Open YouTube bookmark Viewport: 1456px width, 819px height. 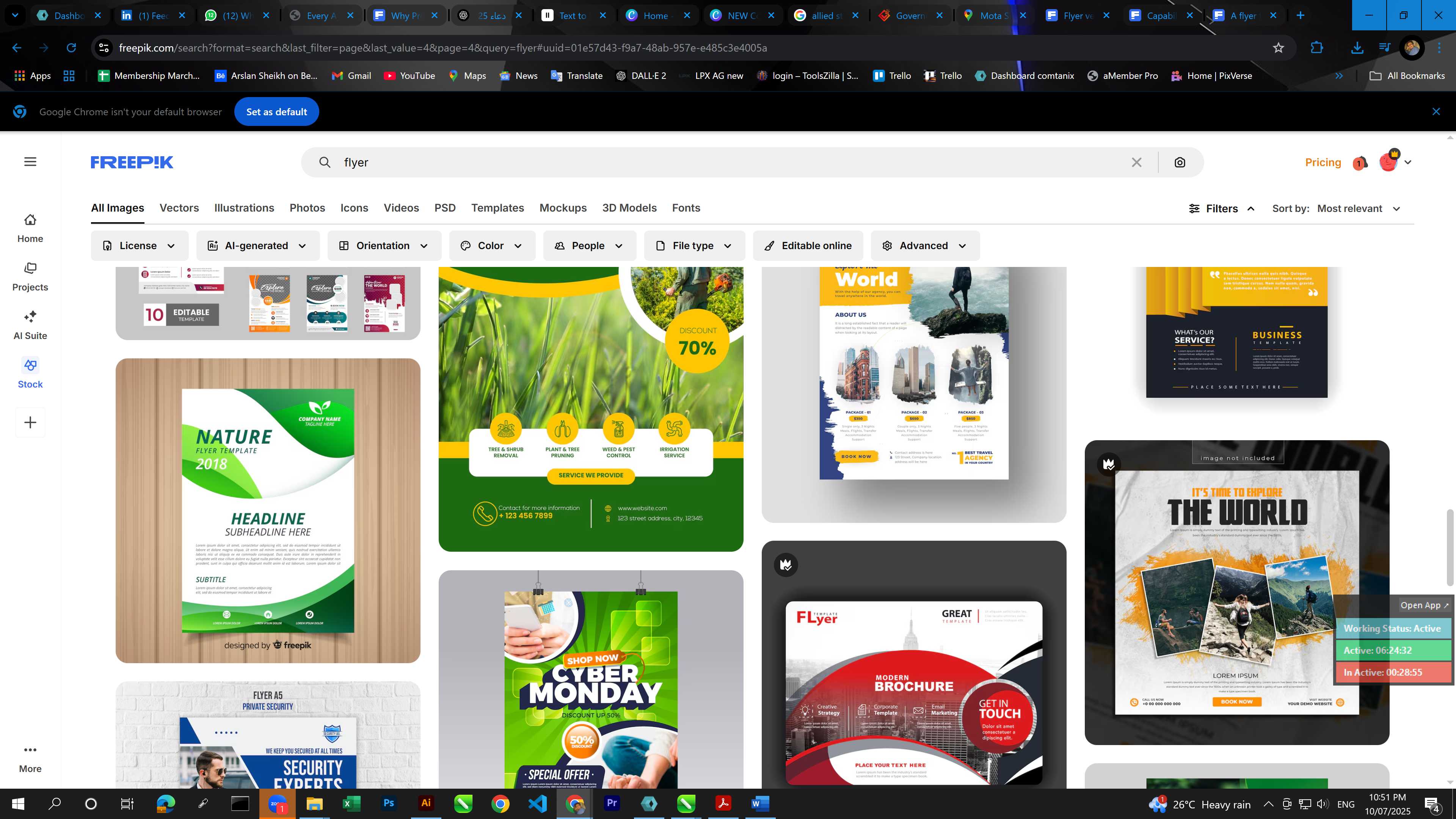point(410,76)
